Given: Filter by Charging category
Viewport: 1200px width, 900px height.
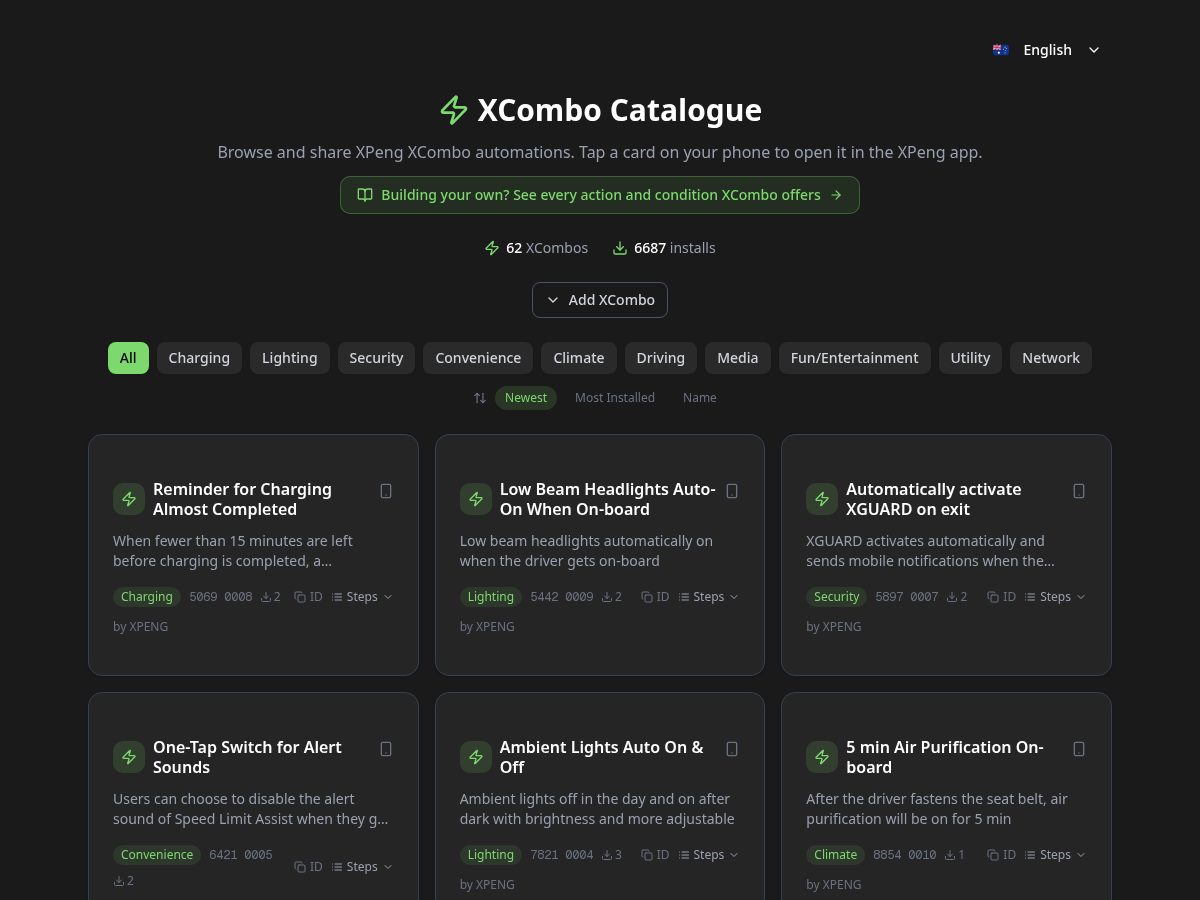Looking at the screenshot, I should tap(199, 358).
